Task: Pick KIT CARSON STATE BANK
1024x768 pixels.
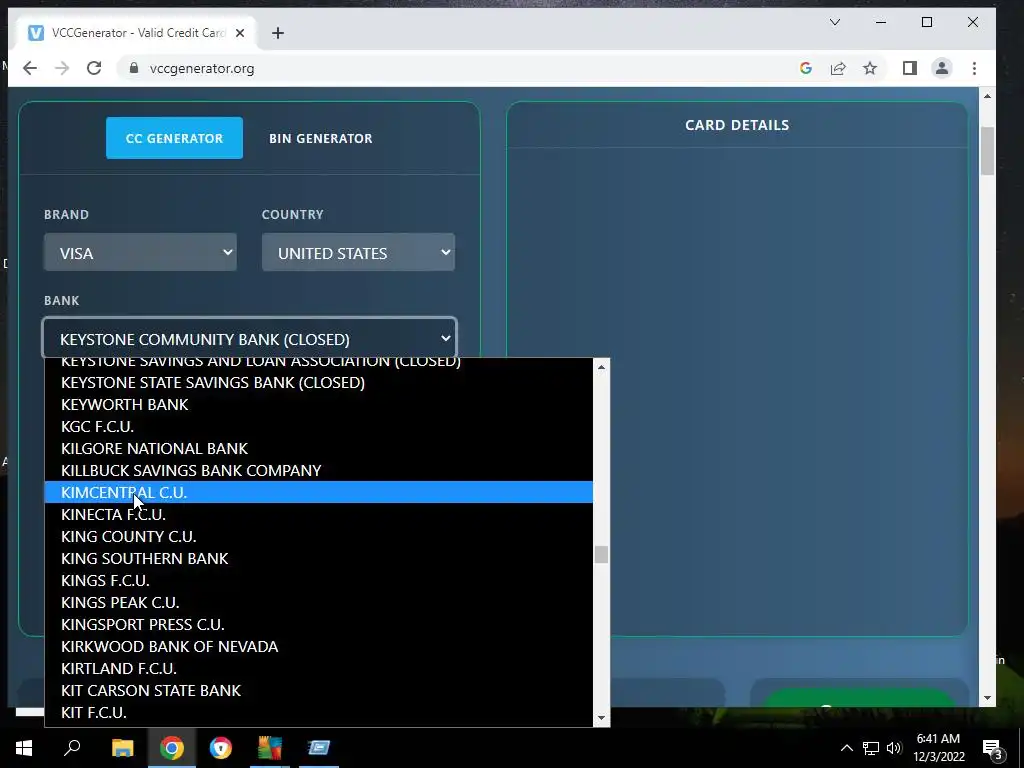Action: point(319,690)
